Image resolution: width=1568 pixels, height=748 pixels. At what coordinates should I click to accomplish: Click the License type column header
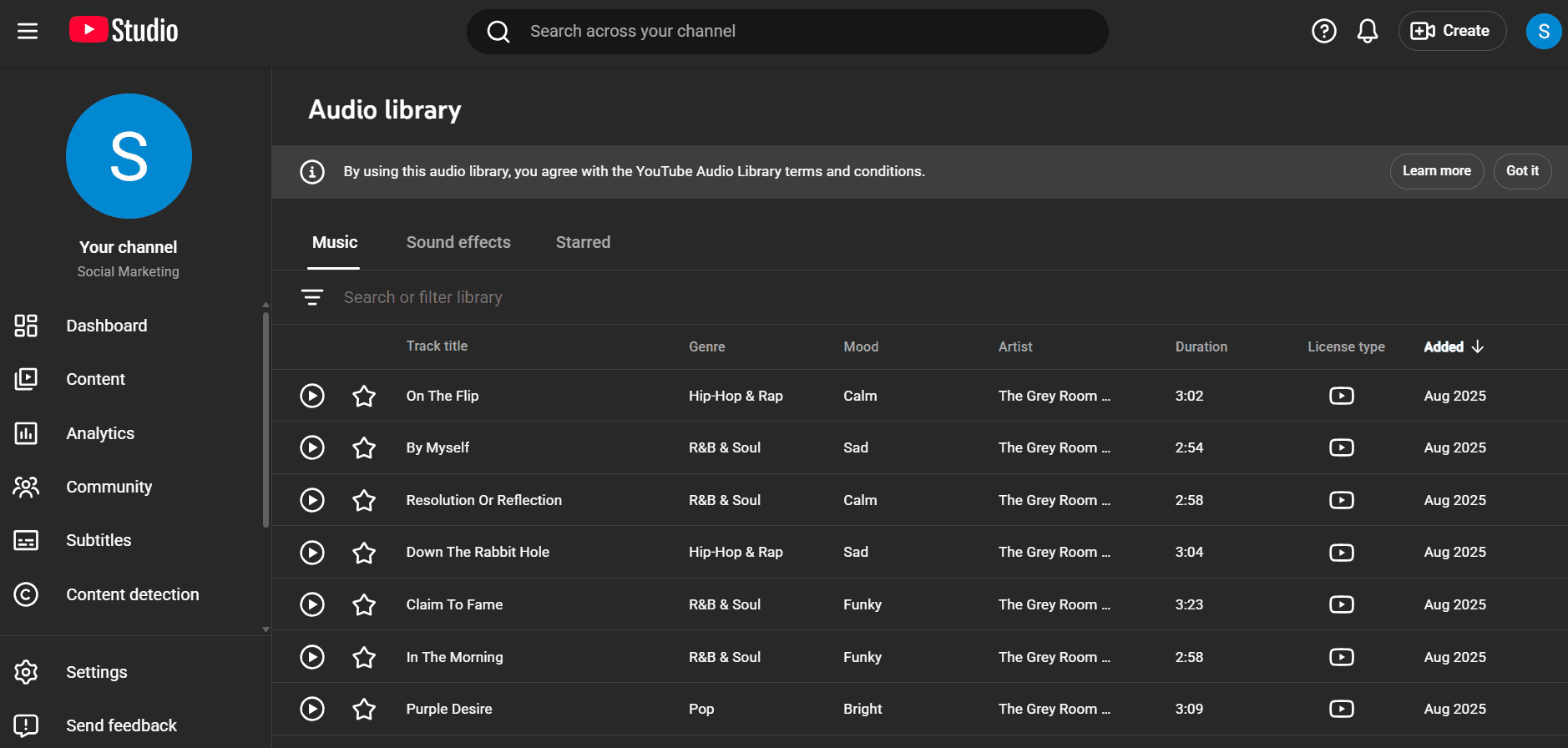(x=1346, y=346)
